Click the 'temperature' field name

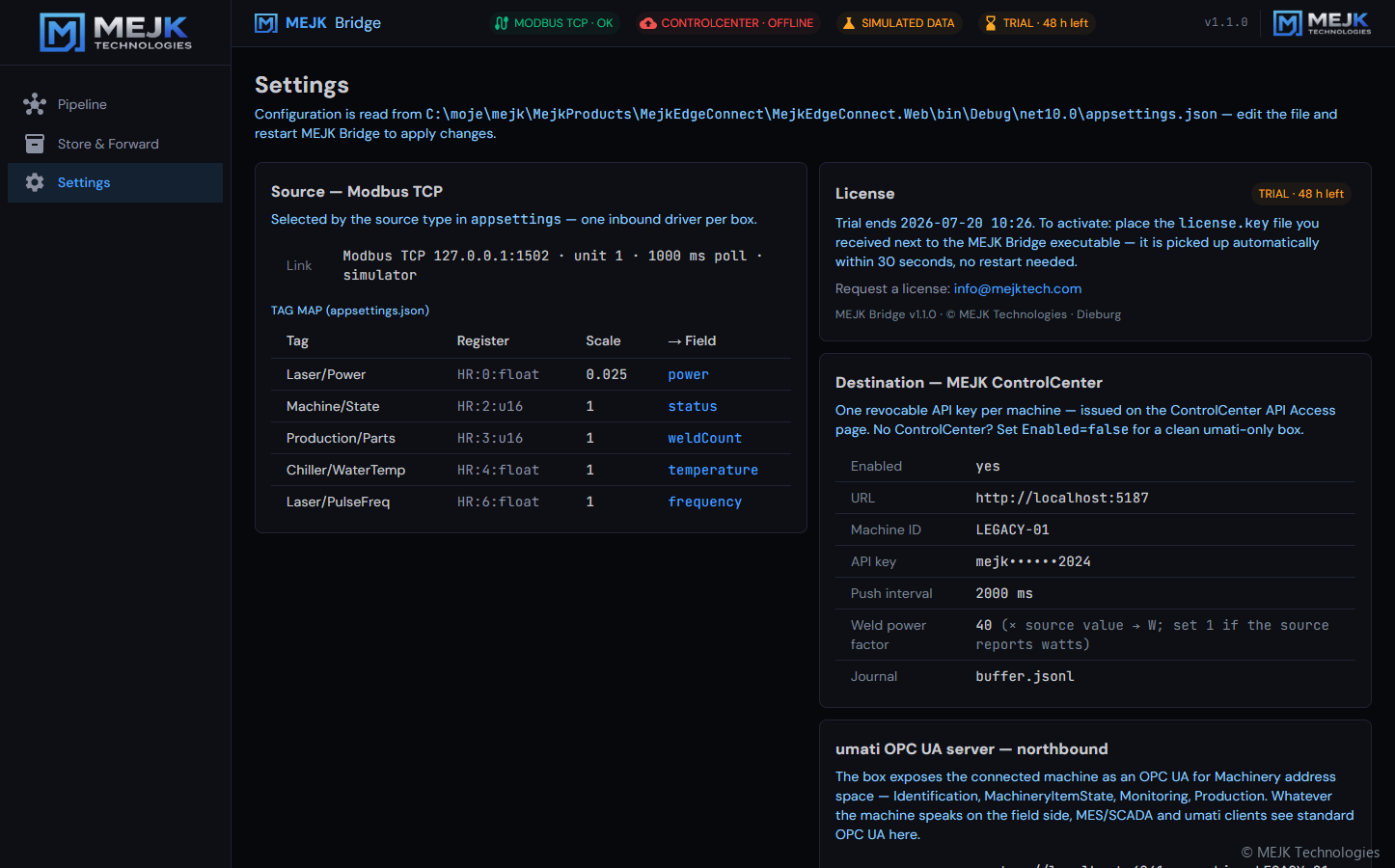(713, 470)
